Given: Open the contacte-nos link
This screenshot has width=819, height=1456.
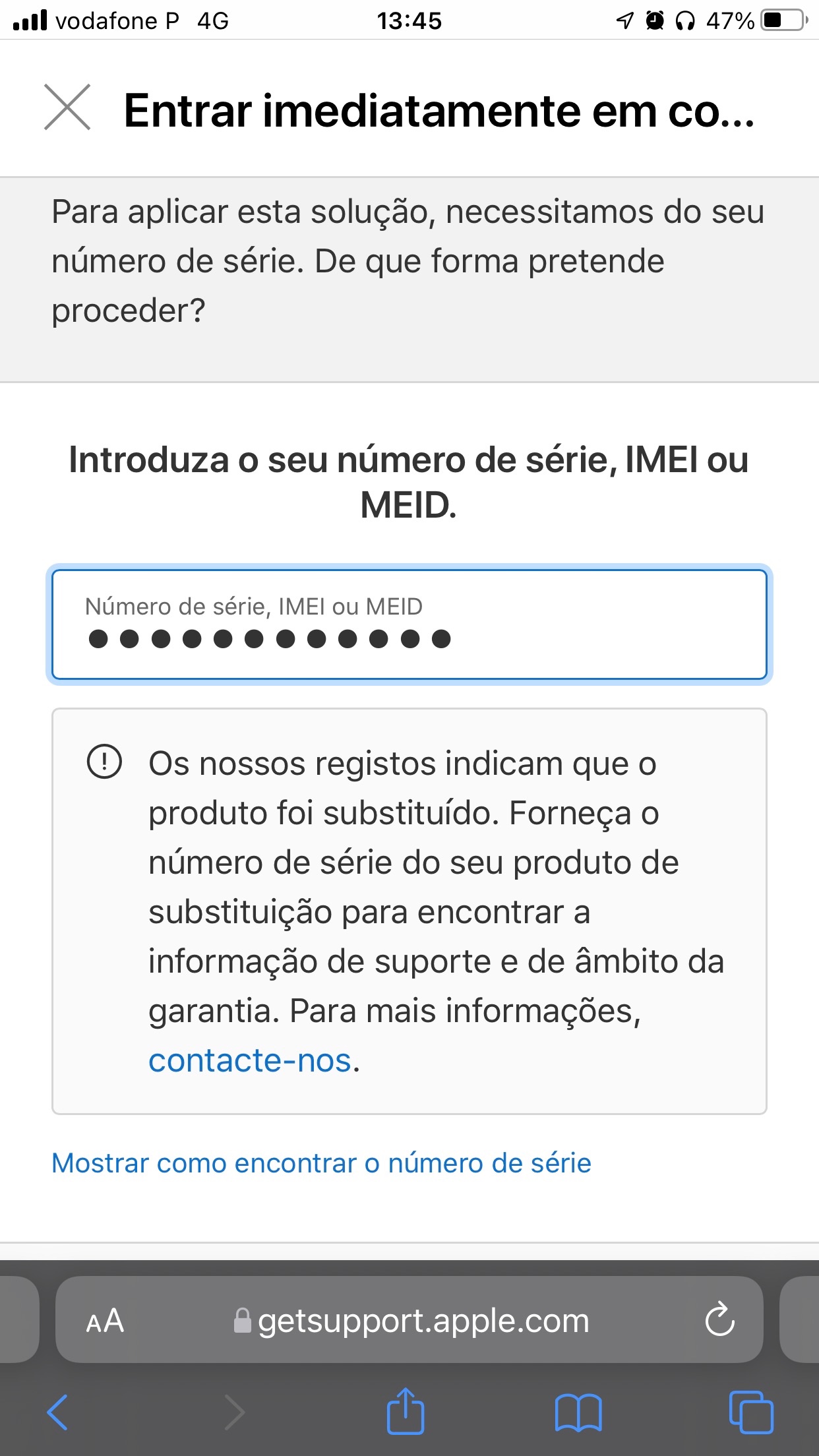Looking at the screenshot, I should tap(250, 1060).
